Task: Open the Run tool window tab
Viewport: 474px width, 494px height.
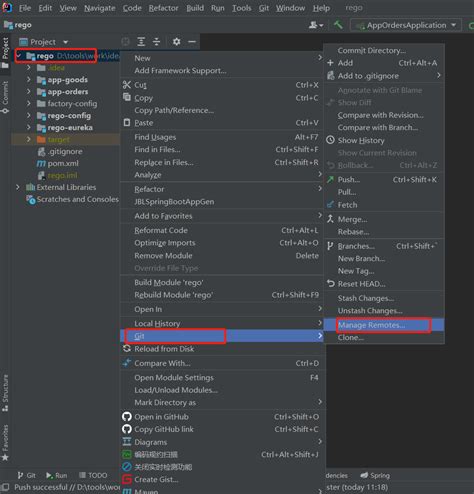Action: click(x=57, y=475)
